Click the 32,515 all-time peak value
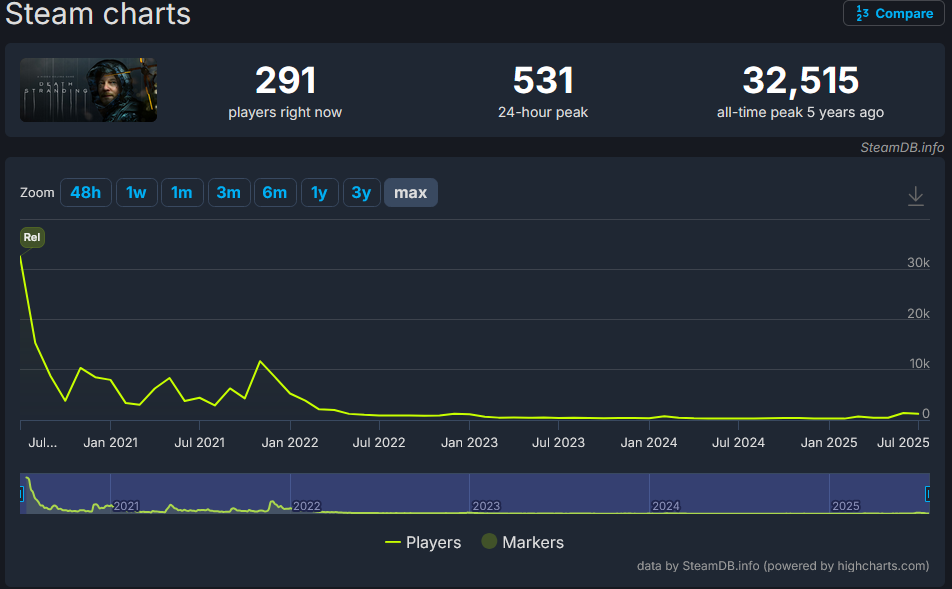 800,80
